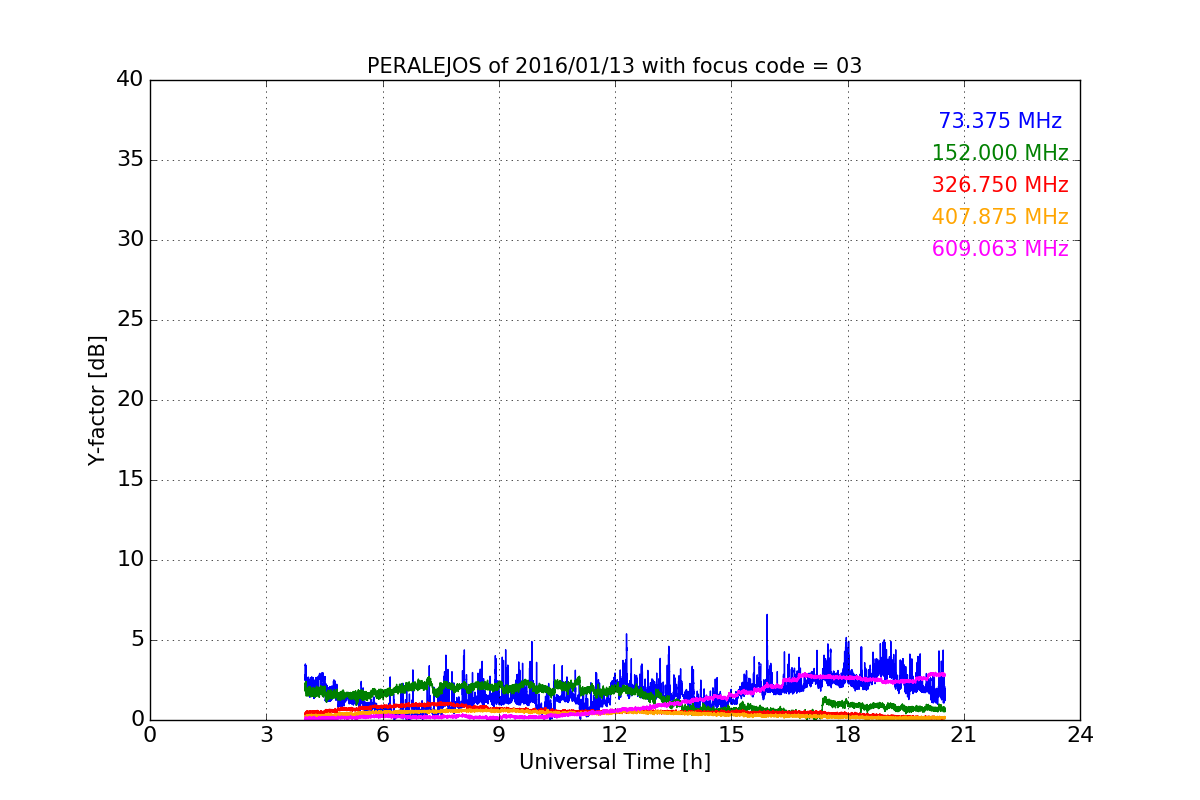This screenshot has width=1200, height=800.
Task: Click the x-axis tick label 12
Action: pos(615,735)
